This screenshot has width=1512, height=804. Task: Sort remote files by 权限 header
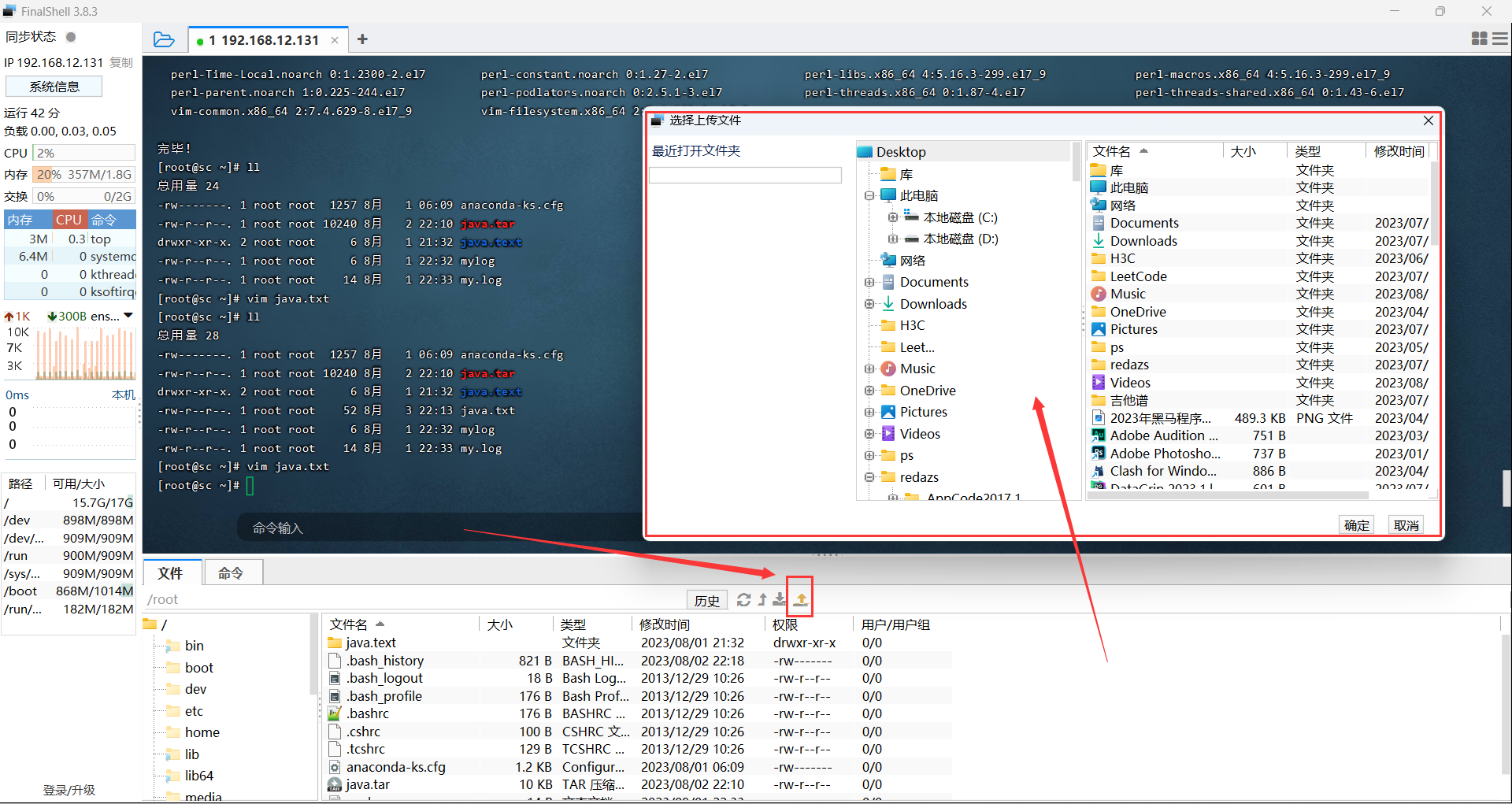pos(809,624)
